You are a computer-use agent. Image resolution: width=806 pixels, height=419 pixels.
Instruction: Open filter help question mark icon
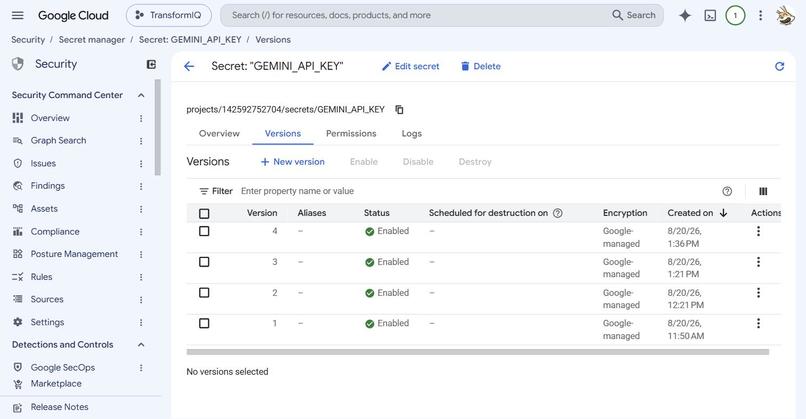[x=727, y=191]
